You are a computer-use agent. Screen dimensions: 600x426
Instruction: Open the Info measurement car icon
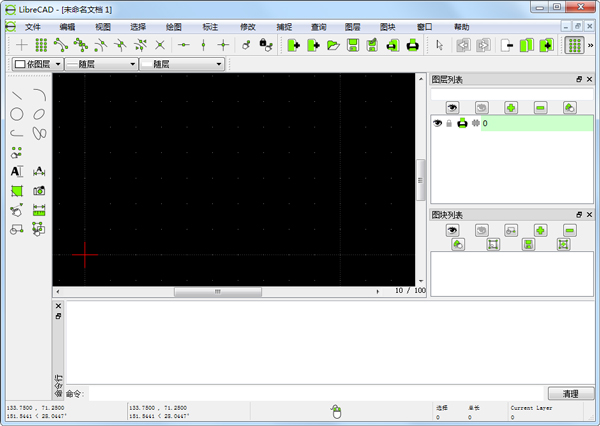[16, 229]
